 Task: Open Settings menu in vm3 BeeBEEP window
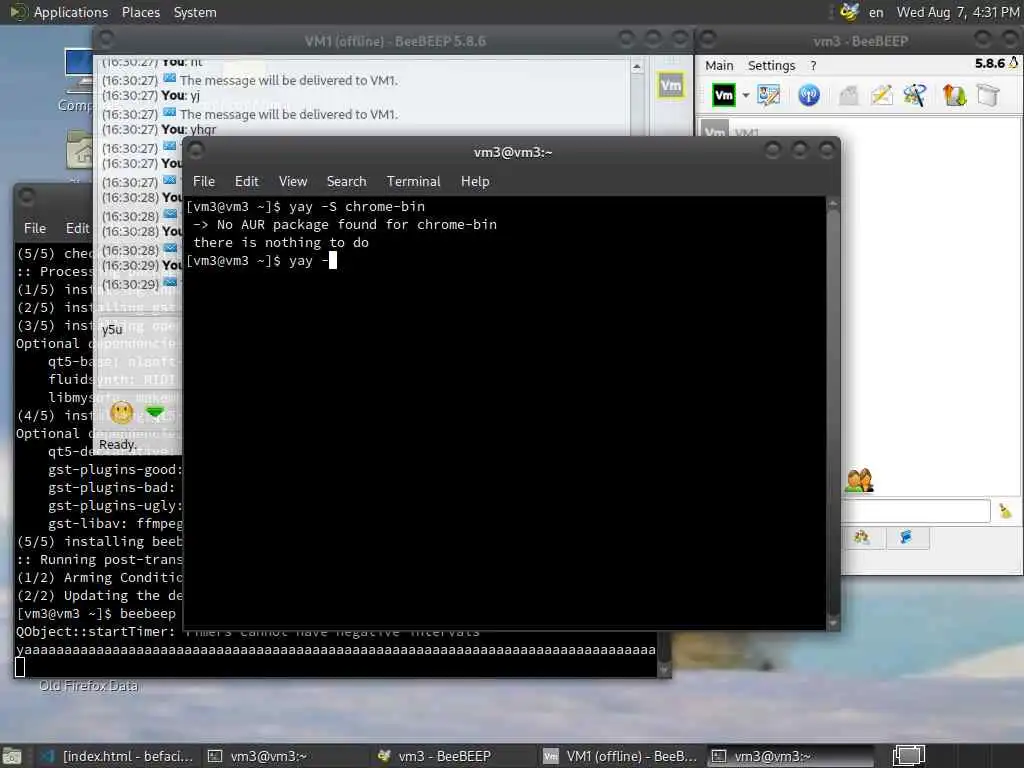tap(771, 65)
